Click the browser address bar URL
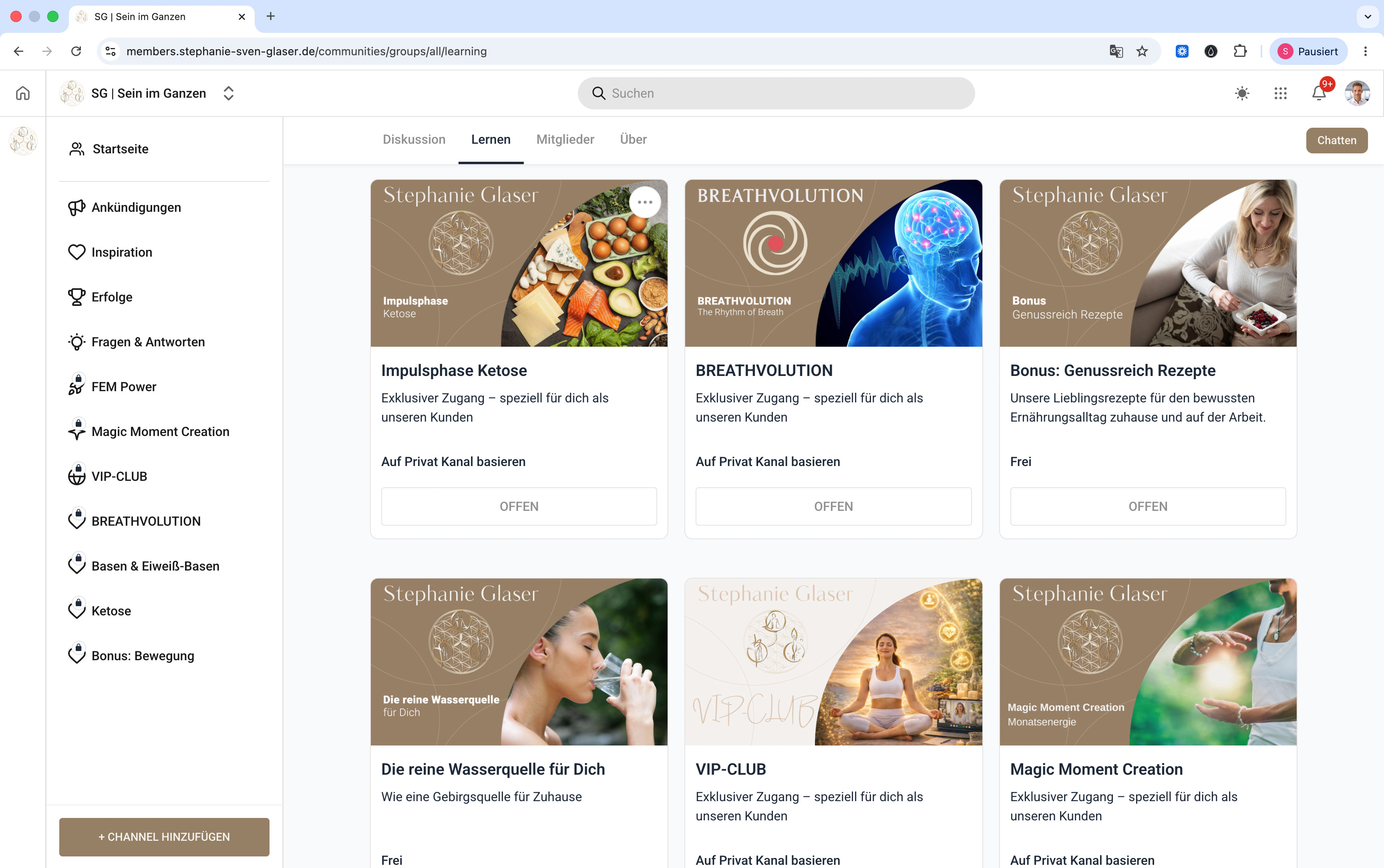The height and width of the screenshot is (868, 1384). coord(306,51)
